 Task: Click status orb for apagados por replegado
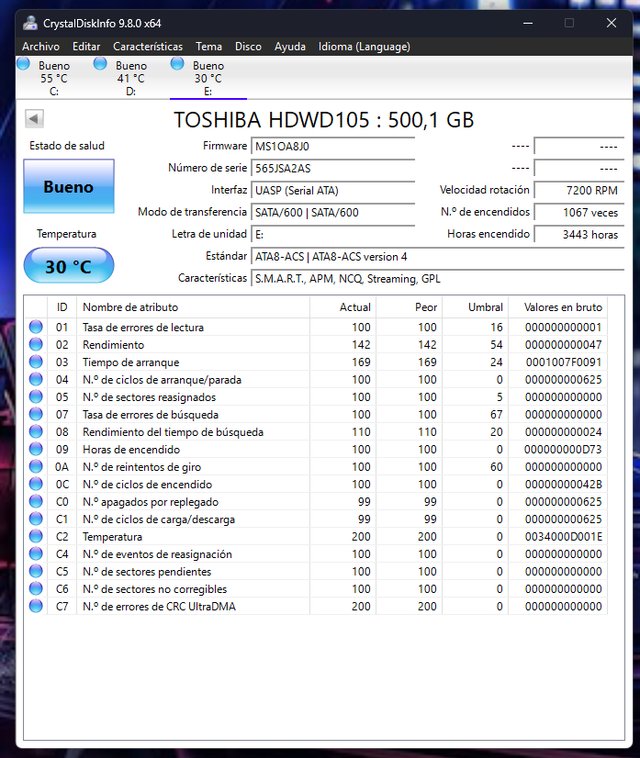click(x=36, y=501)
